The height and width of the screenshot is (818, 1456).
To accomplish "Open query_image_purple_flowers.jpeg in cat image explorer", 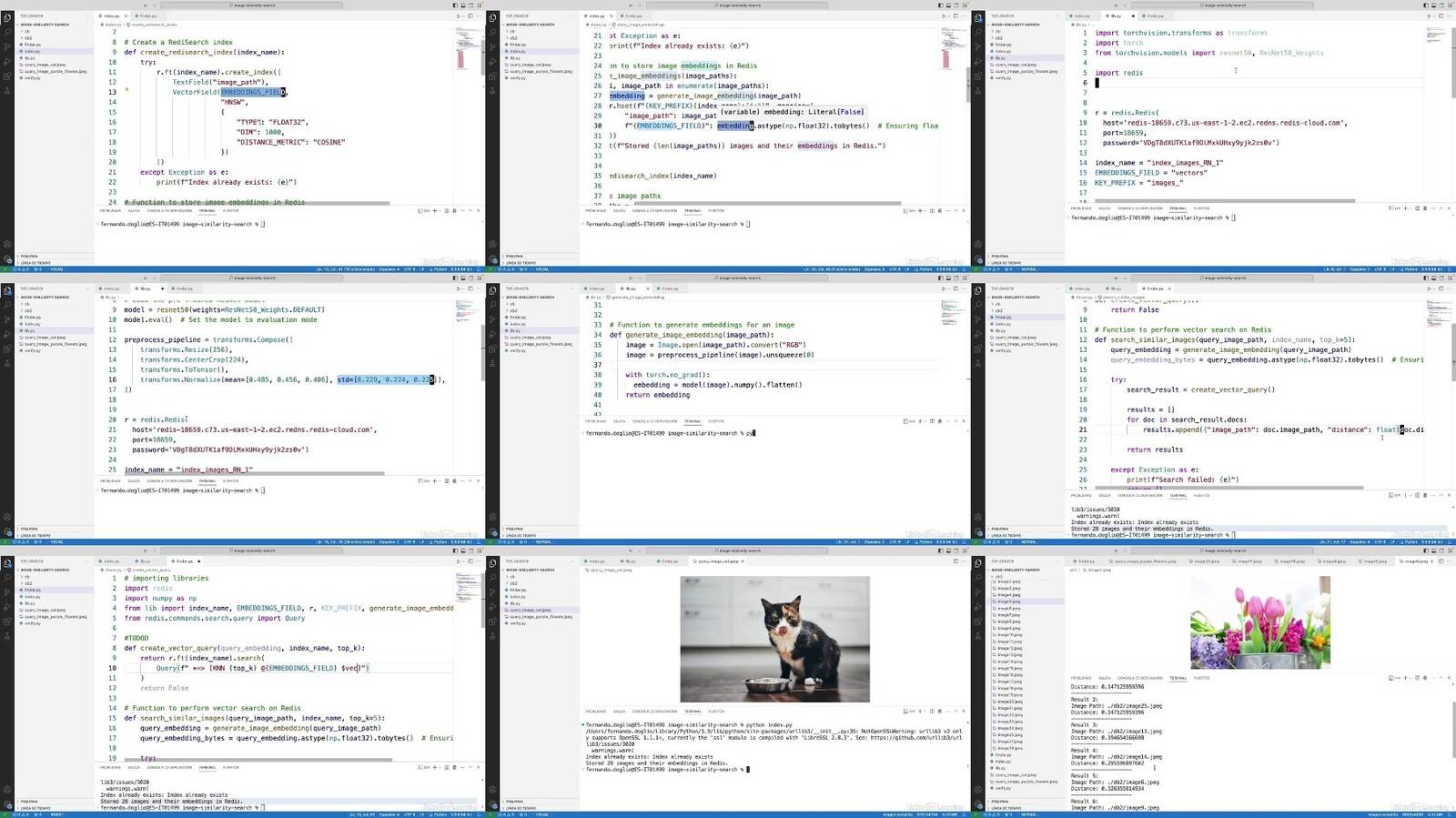I will click(541, 617).
